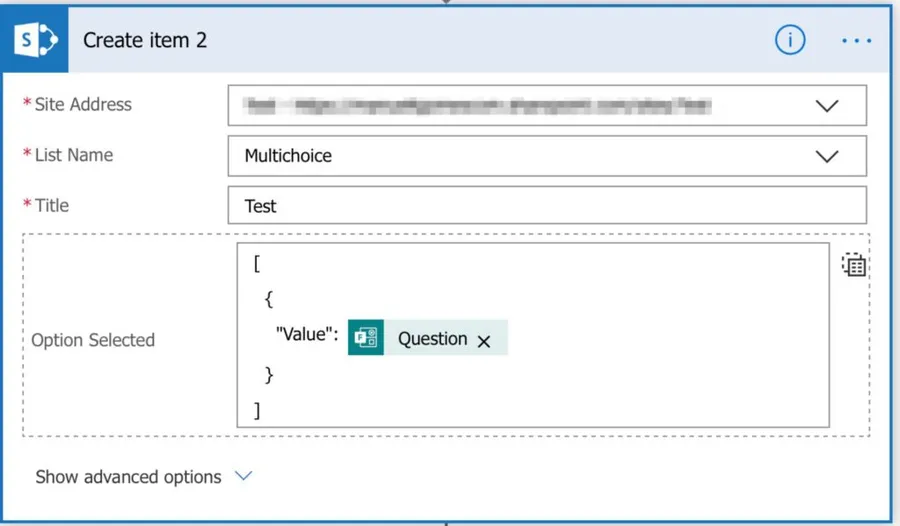Click the Site Address field label

(82, 104)
